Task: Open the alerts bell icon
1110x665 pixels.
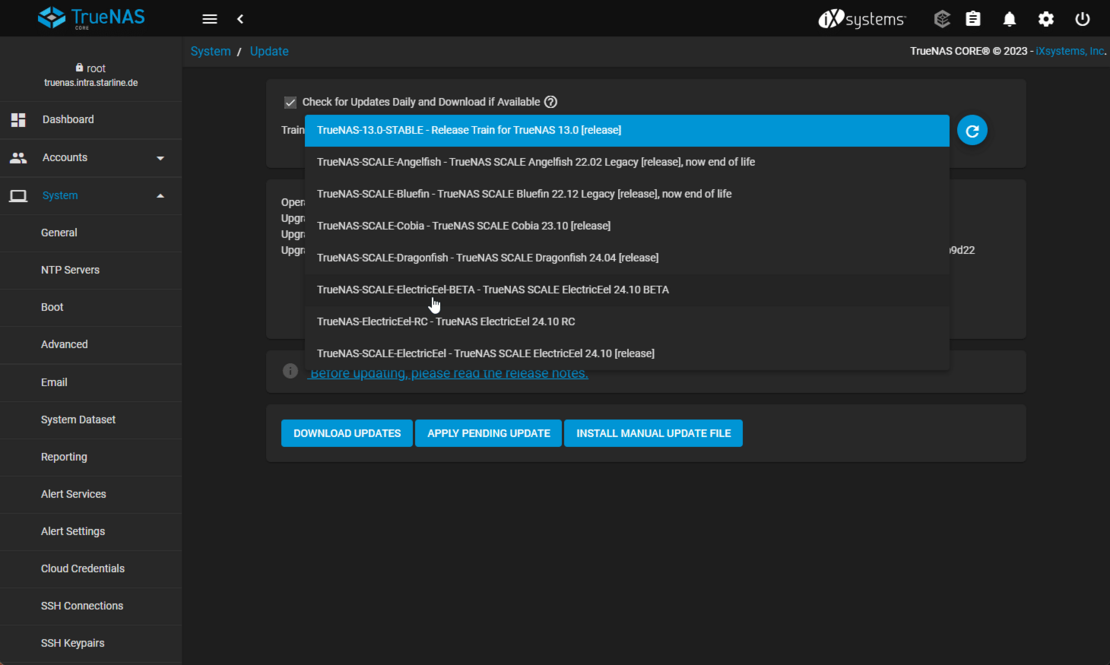Action: pos(1009,19)
